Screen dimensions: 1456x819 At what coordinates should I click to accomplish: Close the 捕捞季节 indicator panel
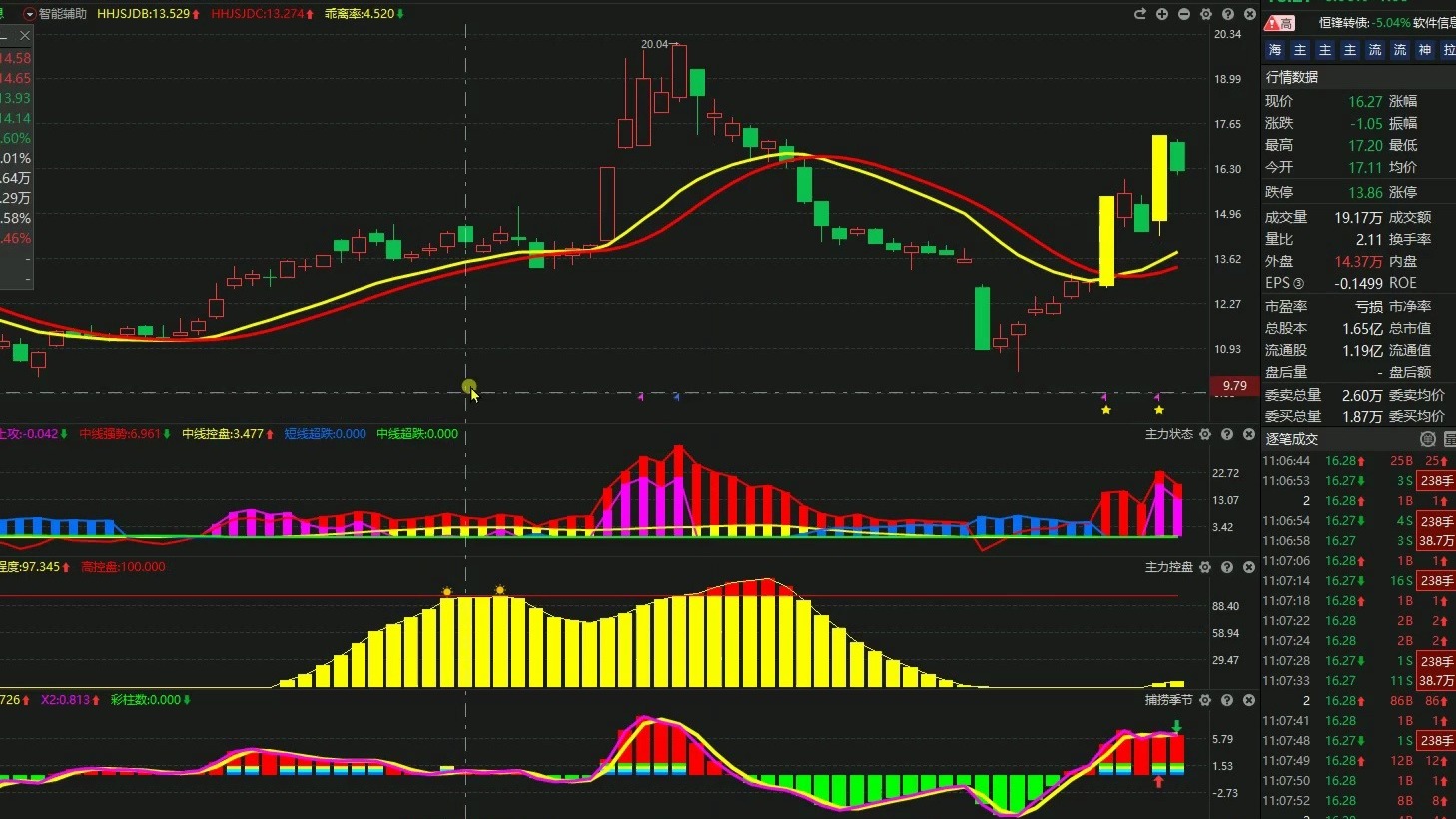coord(1249,700)
